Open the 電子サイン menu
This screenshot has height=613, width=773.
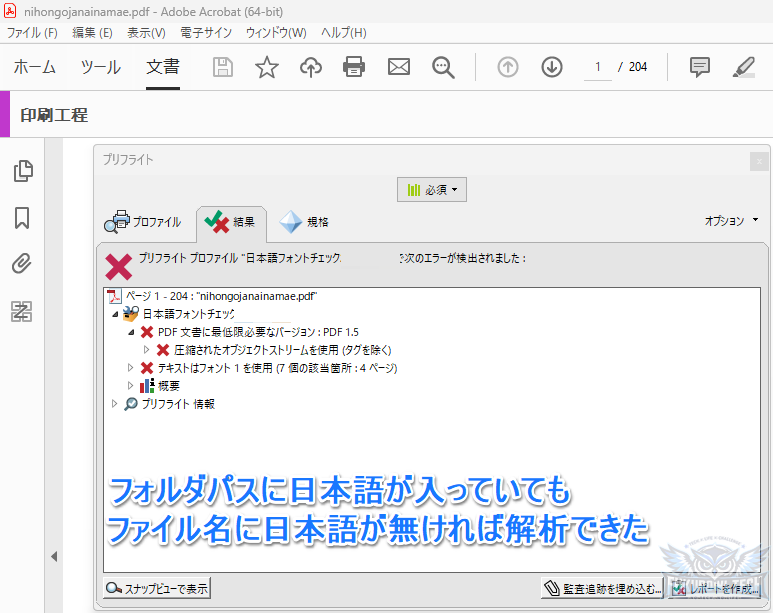point(206,33)
